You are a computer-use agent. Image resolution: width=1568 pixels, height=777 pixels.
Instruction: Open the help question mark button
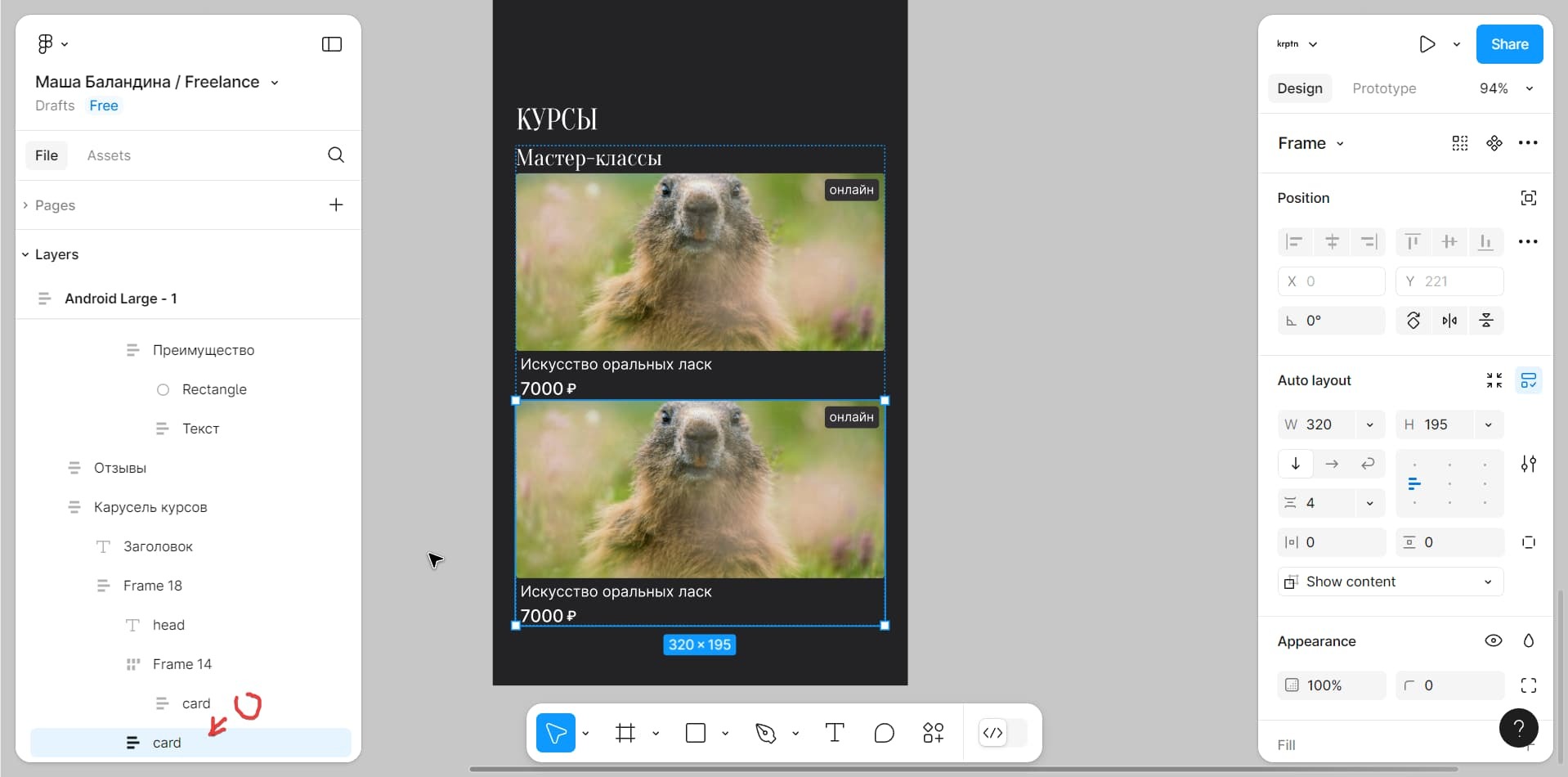coord(1519,727)
